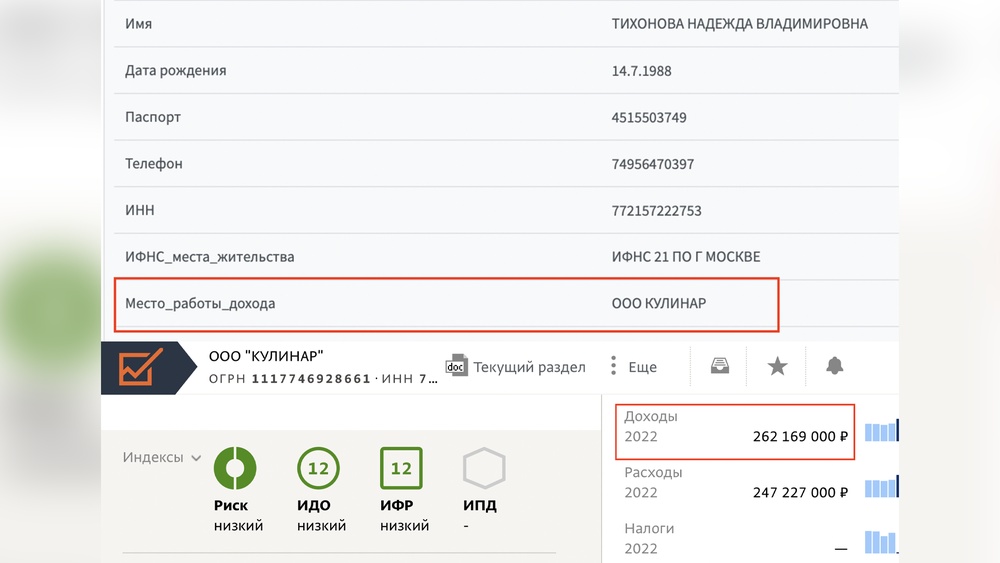
Task: Click the inbox tray icon
Action: (719, 366)
